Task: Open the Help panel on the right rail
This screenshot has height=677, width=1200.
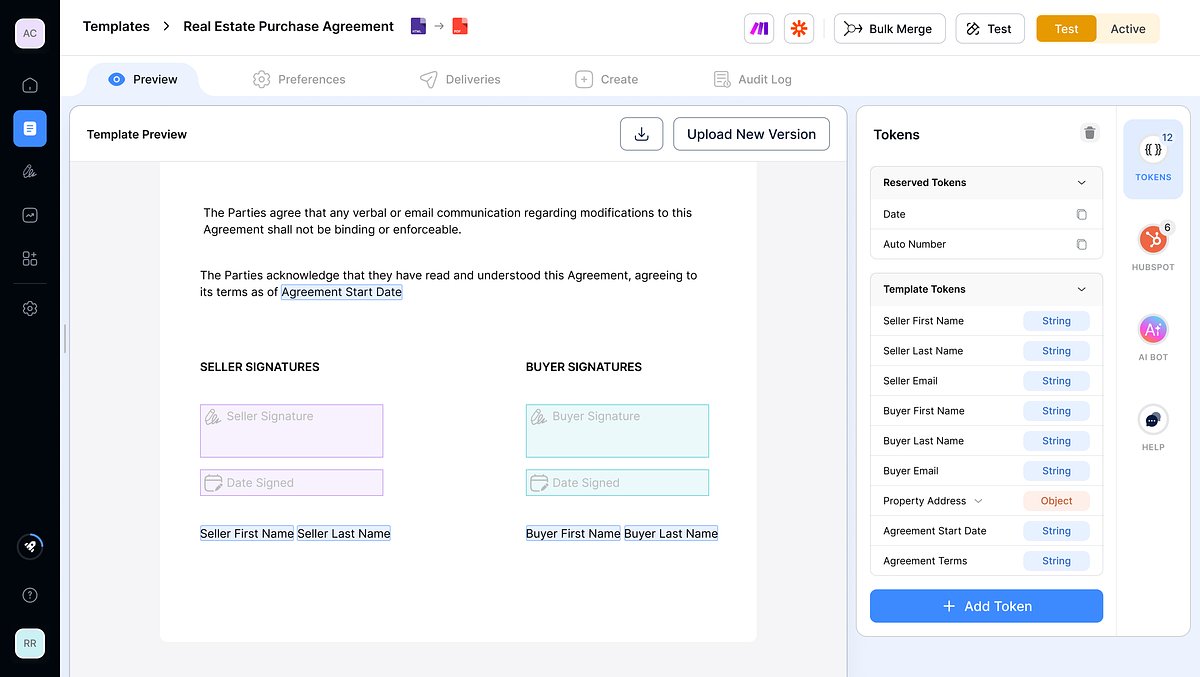Action: tap(1153, 420)
